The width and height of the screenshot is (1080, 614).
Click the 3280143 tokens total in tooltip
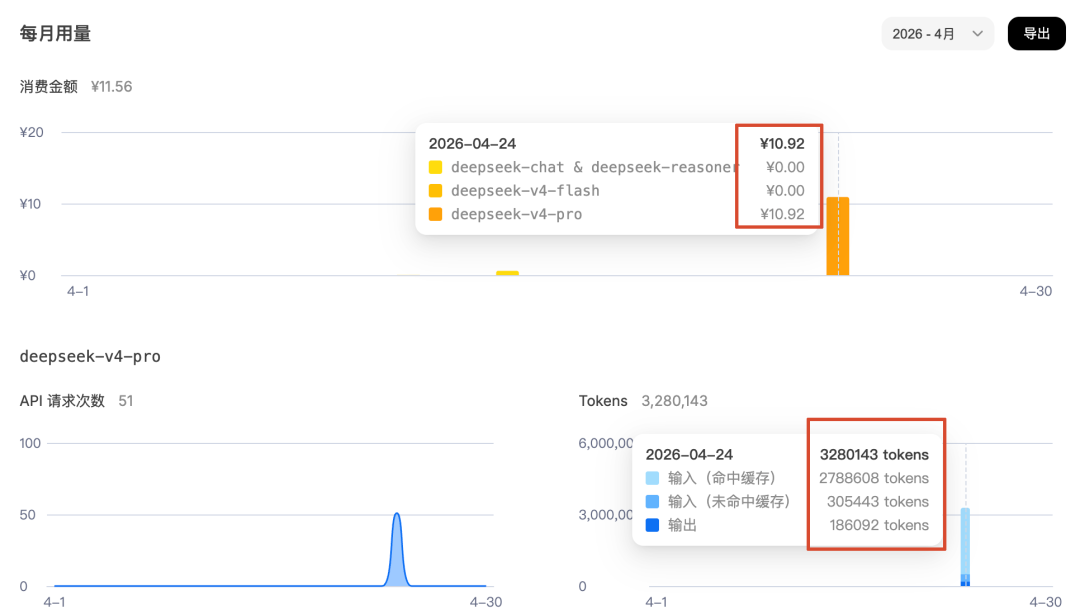click(x=874, y=455)
